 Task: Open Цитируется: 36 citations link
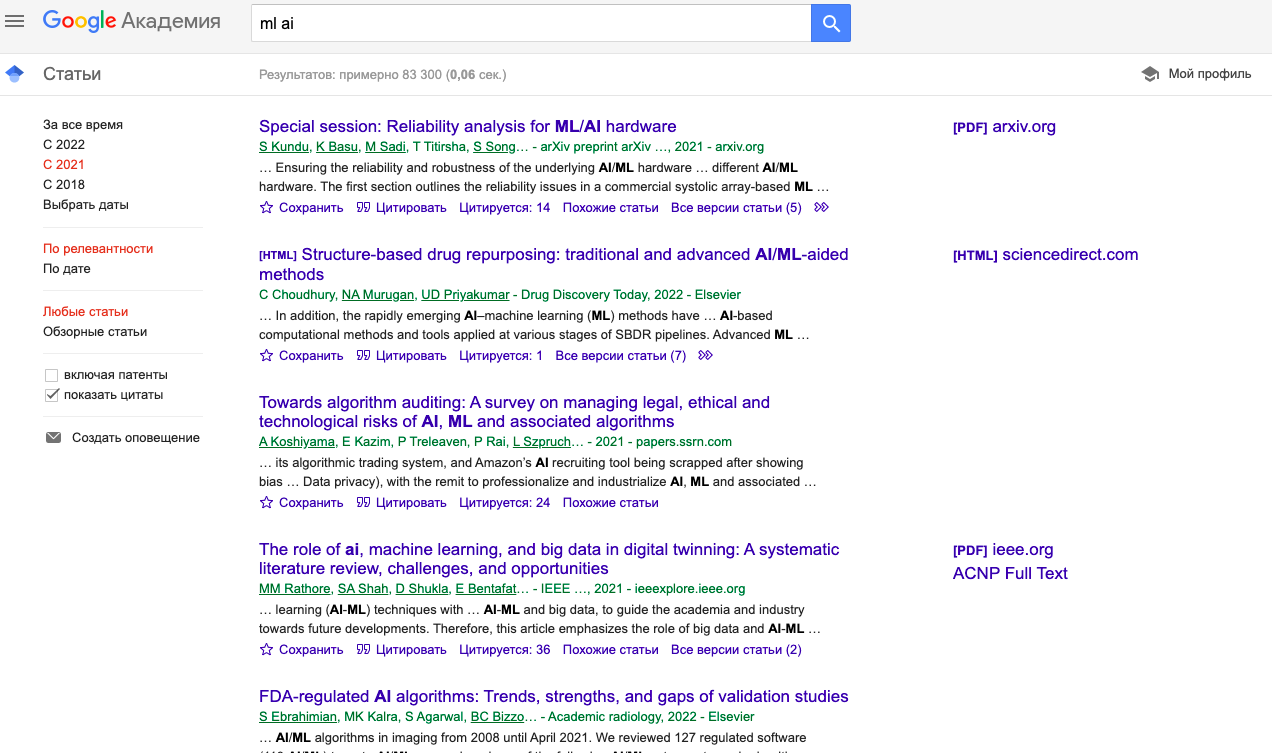pyautogui.click(x=504, y=650)
